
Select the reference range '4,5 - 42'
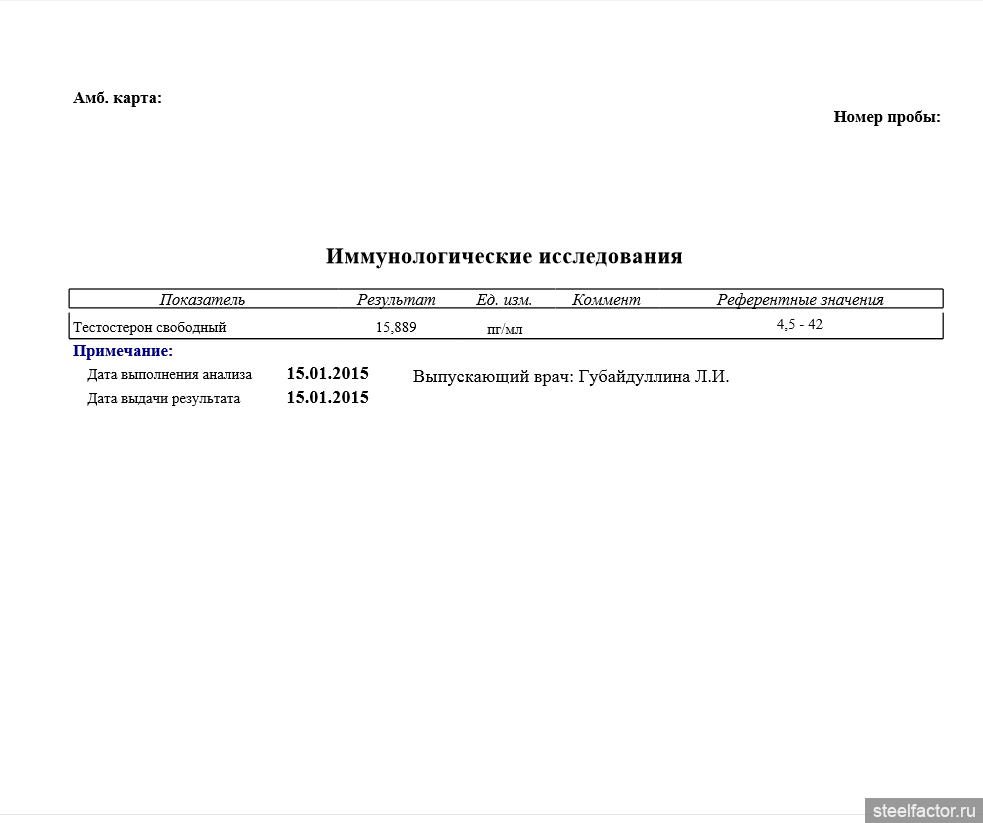800,324
